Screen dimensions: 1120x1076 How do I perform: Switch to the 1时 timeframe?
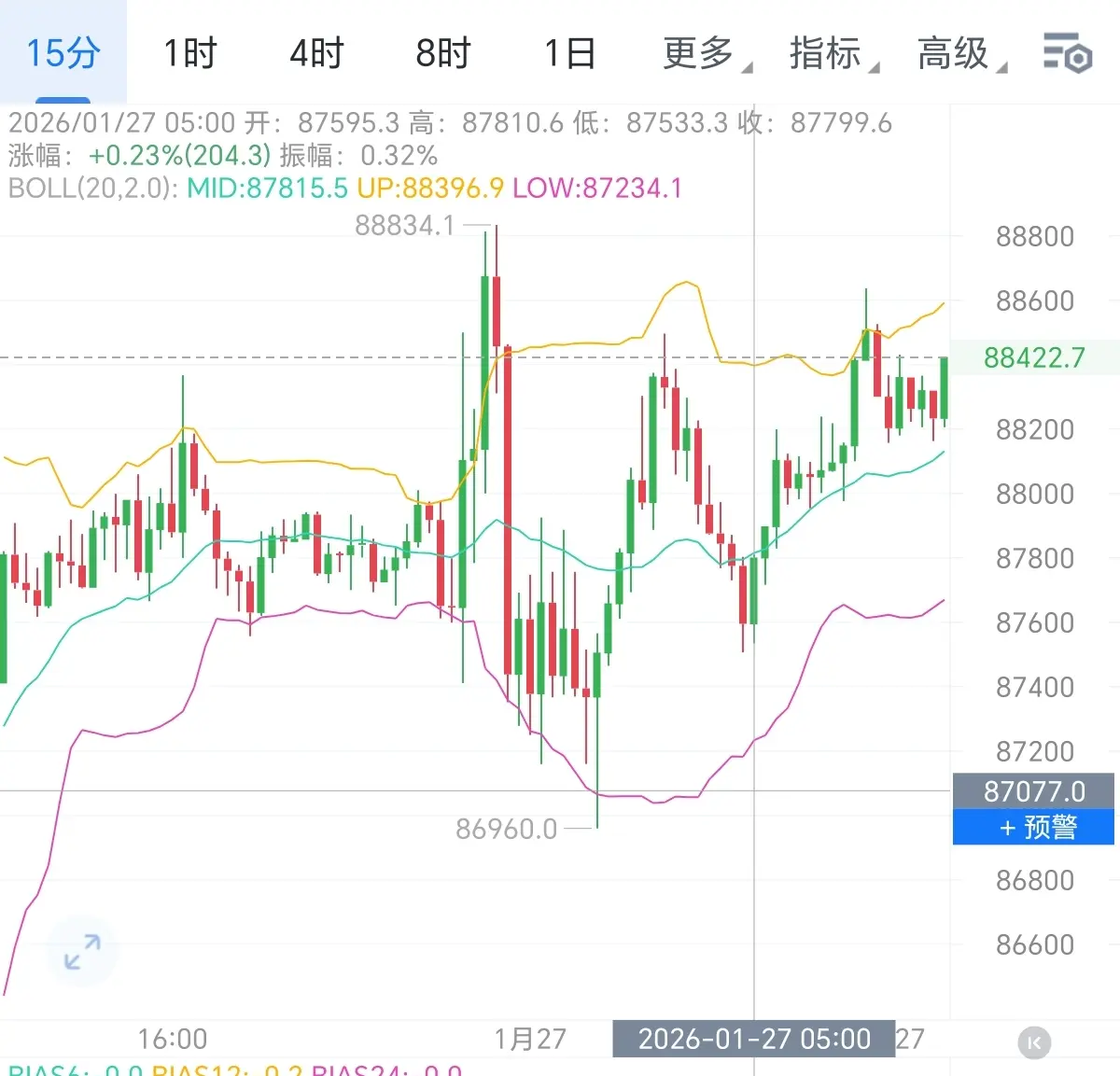pyautogui.click(x=190, y=53)
